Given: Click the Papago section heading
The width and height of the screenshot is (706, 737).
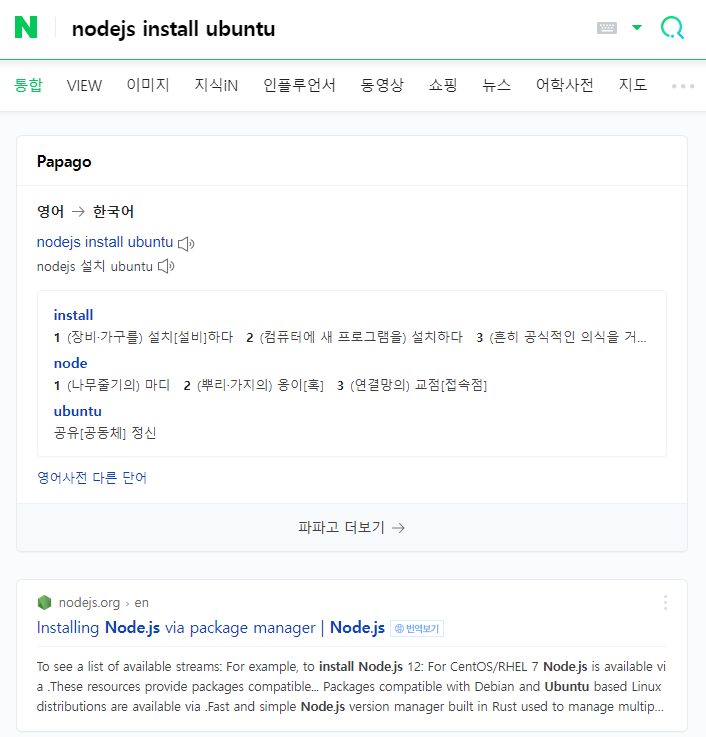Looking at the screenshot, I should pos(64,162).
